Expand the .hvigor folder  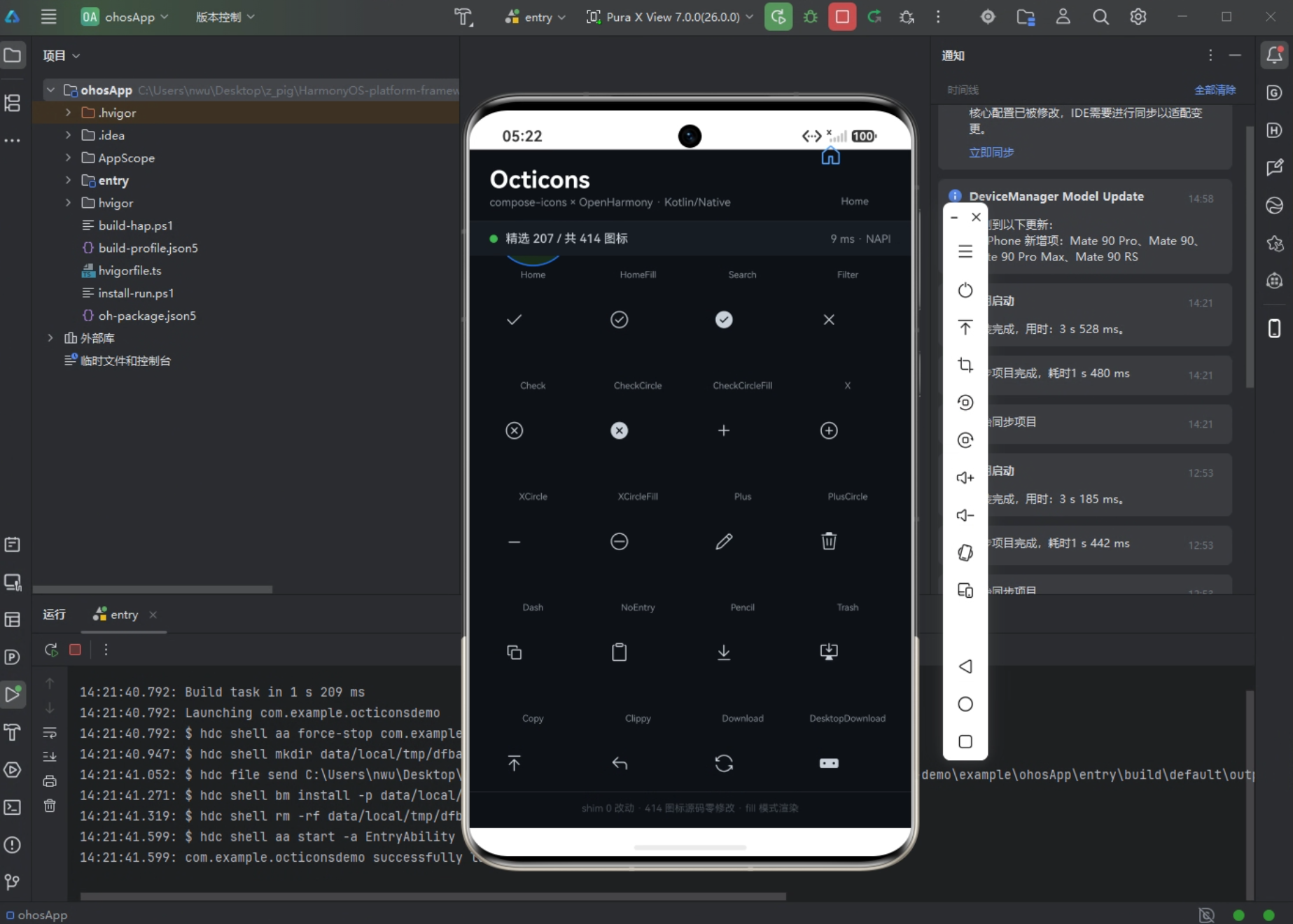[x=68, y=113]
